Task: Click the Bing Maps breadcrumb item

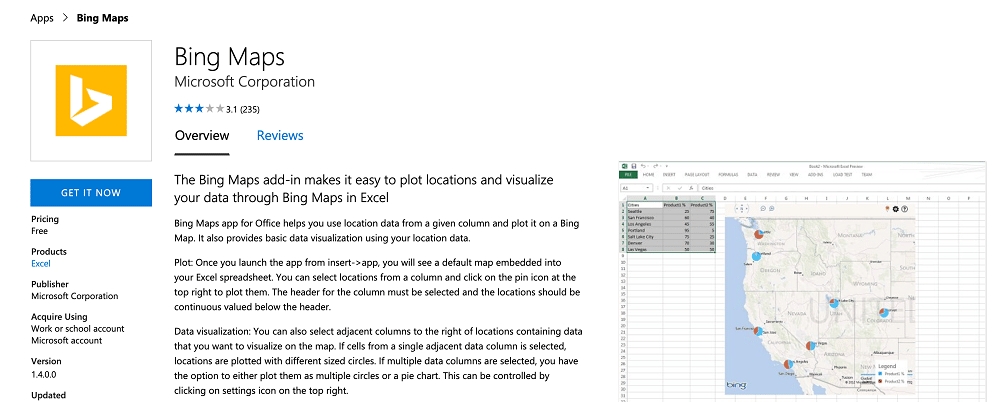Action: click(103, 18)
